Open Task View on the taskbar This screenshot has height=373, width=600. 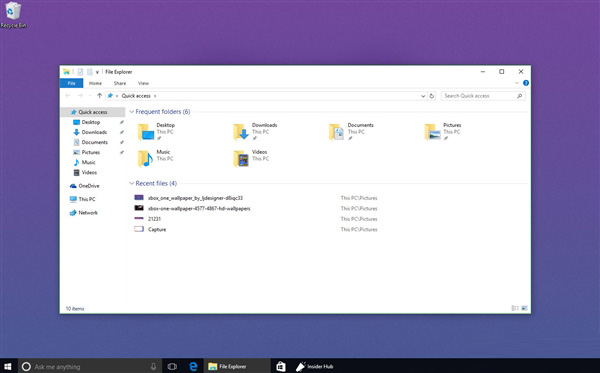pos(172,366)
